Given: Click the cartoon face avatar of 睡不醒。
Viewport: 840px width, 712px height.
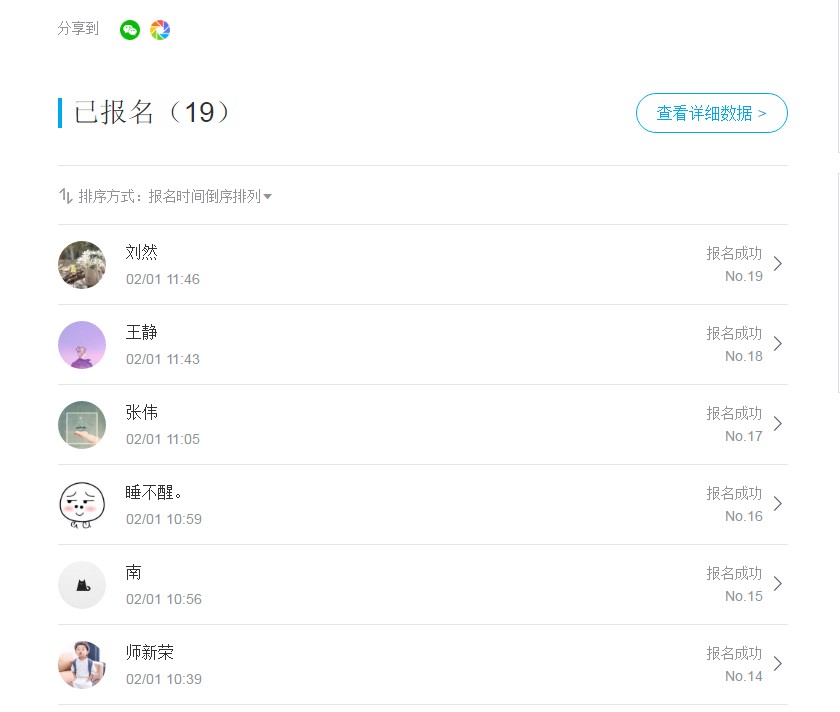Looking at the screenshot, I should [x=82, y=505].
